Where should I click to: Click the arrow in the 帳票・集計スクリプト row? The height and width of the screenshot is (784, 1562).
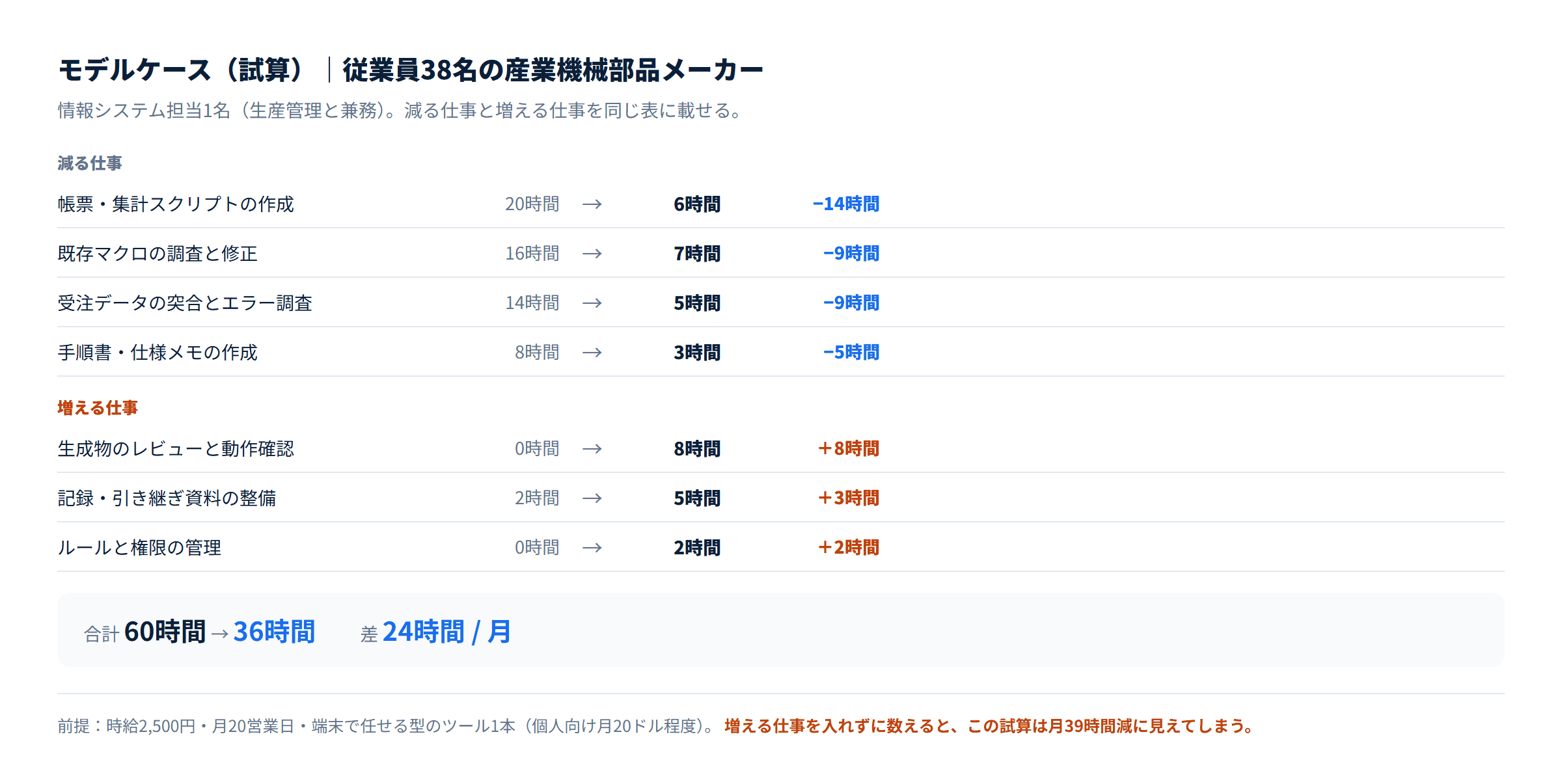tap(592, 204)
